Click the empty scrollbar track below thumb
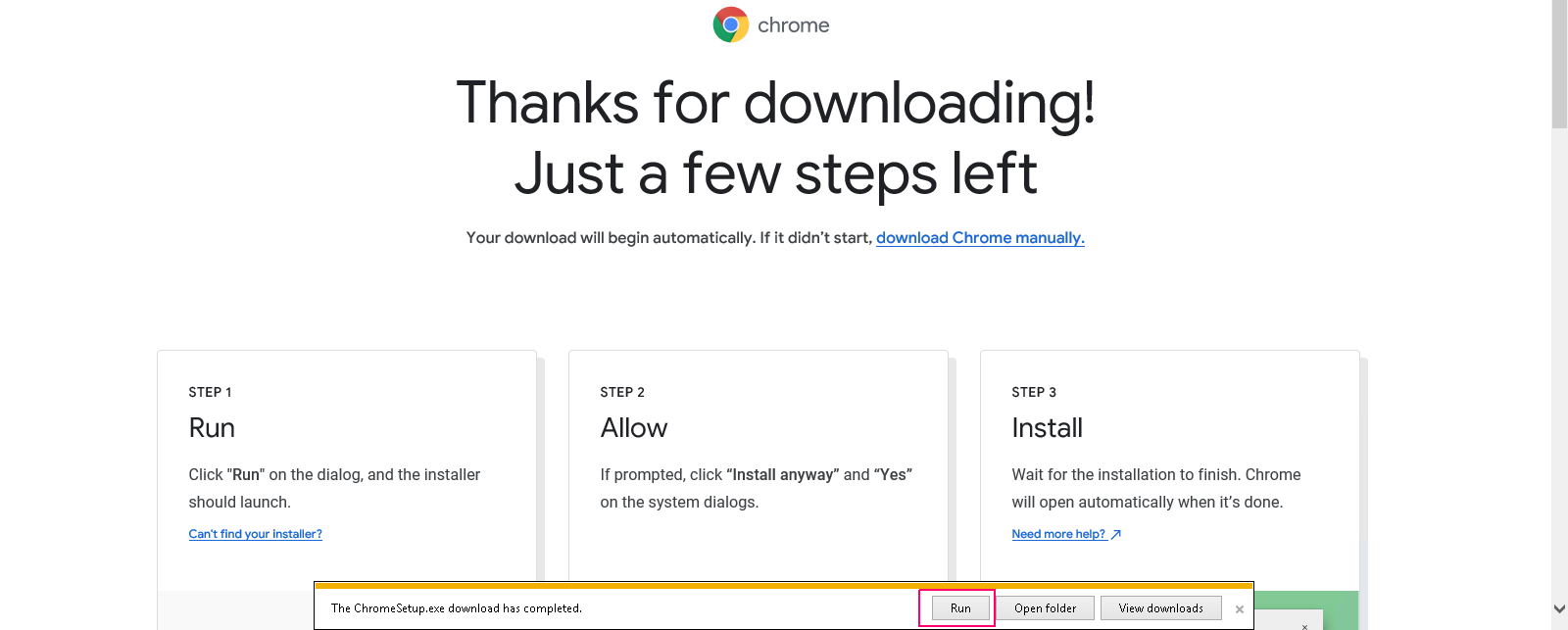This screenshot has height=630, width=1568. click(1559, 364)
